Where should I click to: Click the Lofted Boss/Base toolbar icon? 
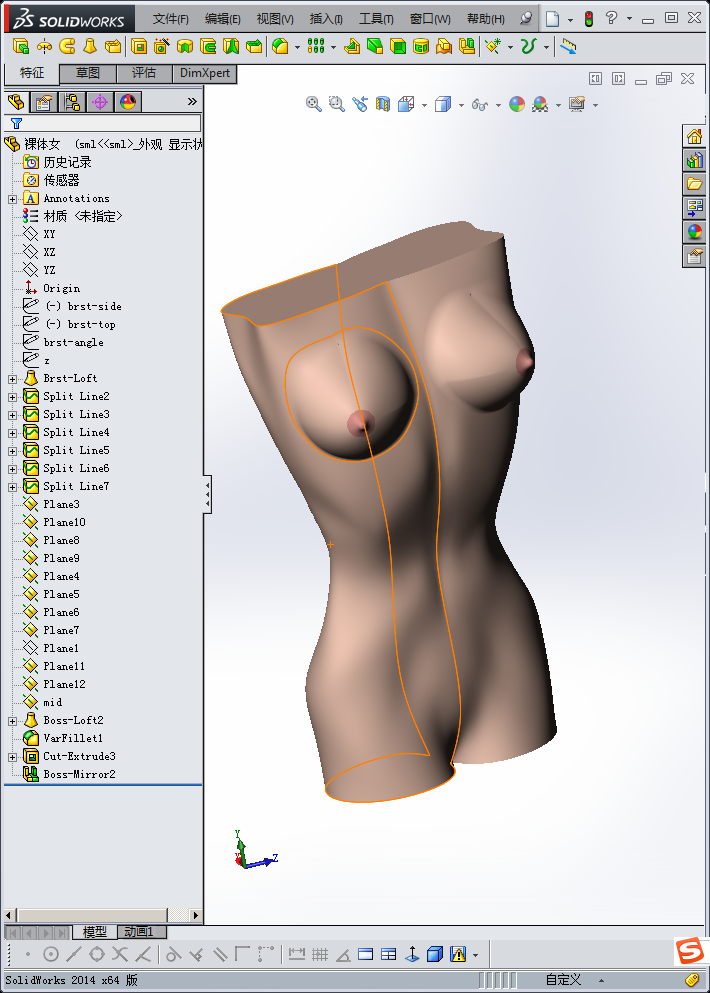coord(90,46)
